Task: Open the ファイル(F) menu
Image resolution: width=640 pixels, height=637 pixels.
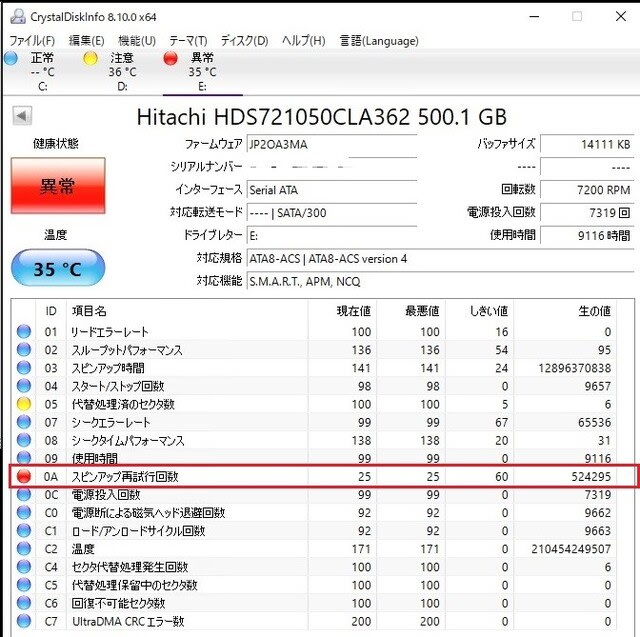Action: coord(32,41)
